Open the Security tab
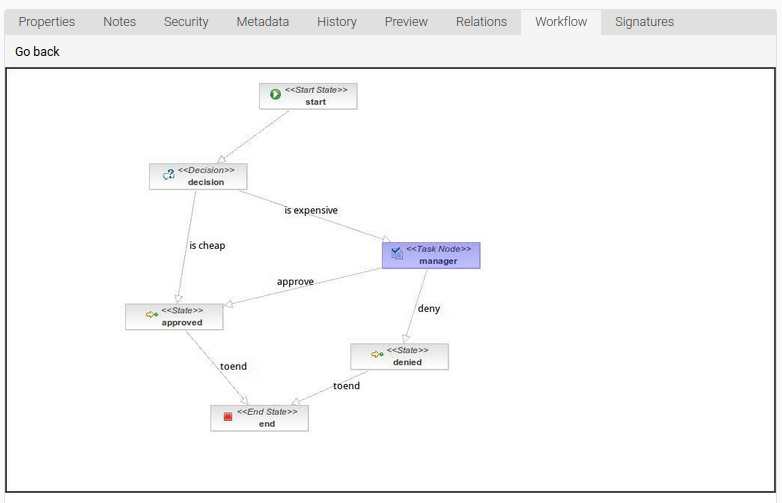This screenshot has width=782, height=503. click(x=186, y=21)
